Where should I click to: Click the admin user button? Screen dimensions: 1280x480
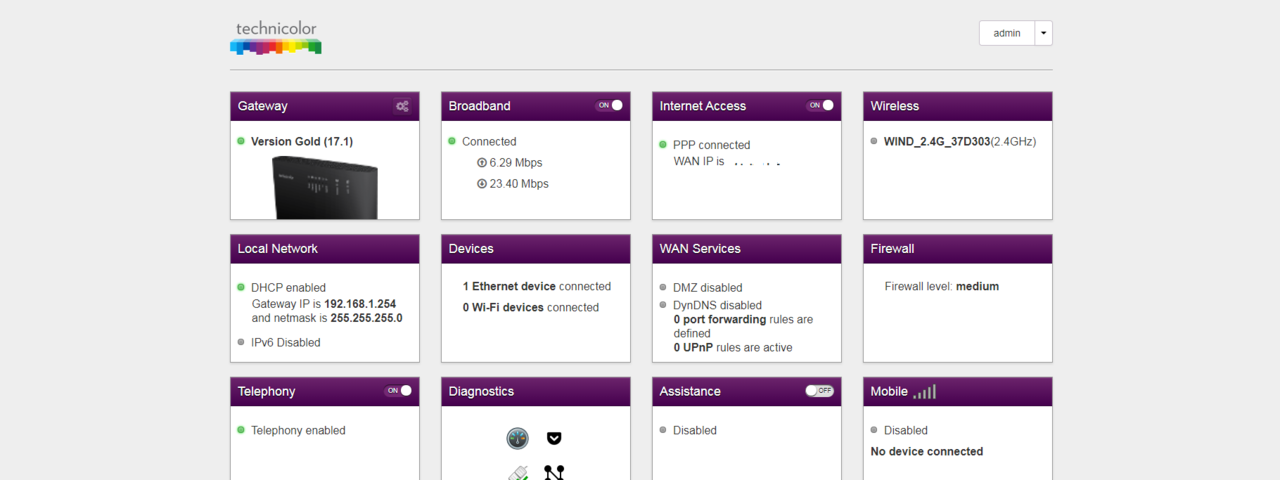[1006, 33]
